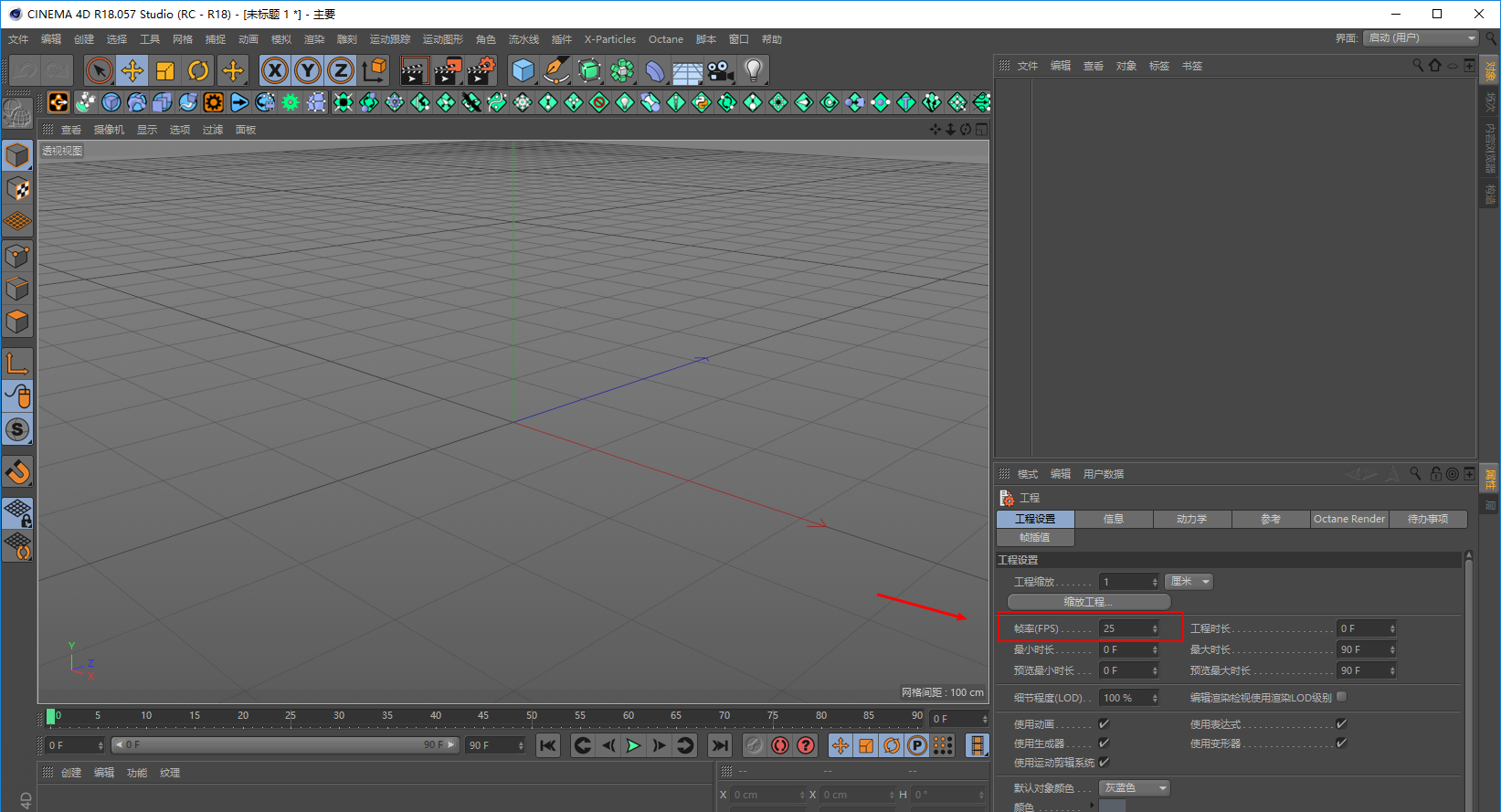Render the active view

415,70
